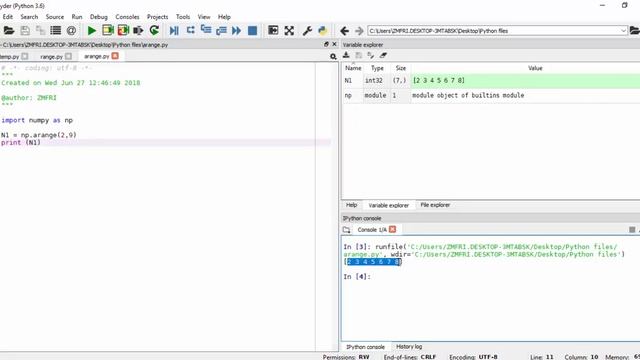Step into function in debugger
The image size is (640, 360).
[206, 31]
